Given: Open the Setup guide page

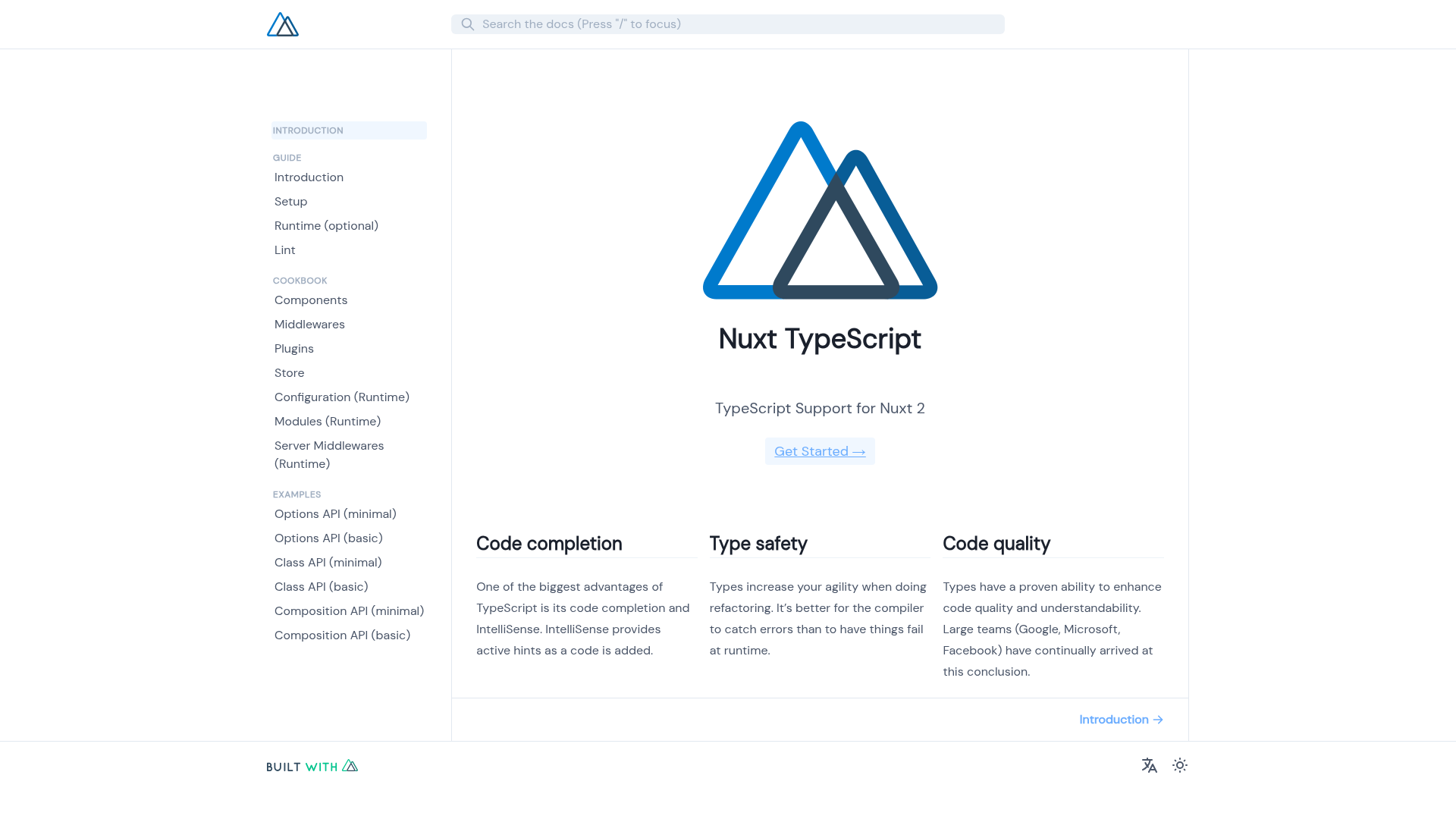Looking at the screenshot, I should coord(290,202).
